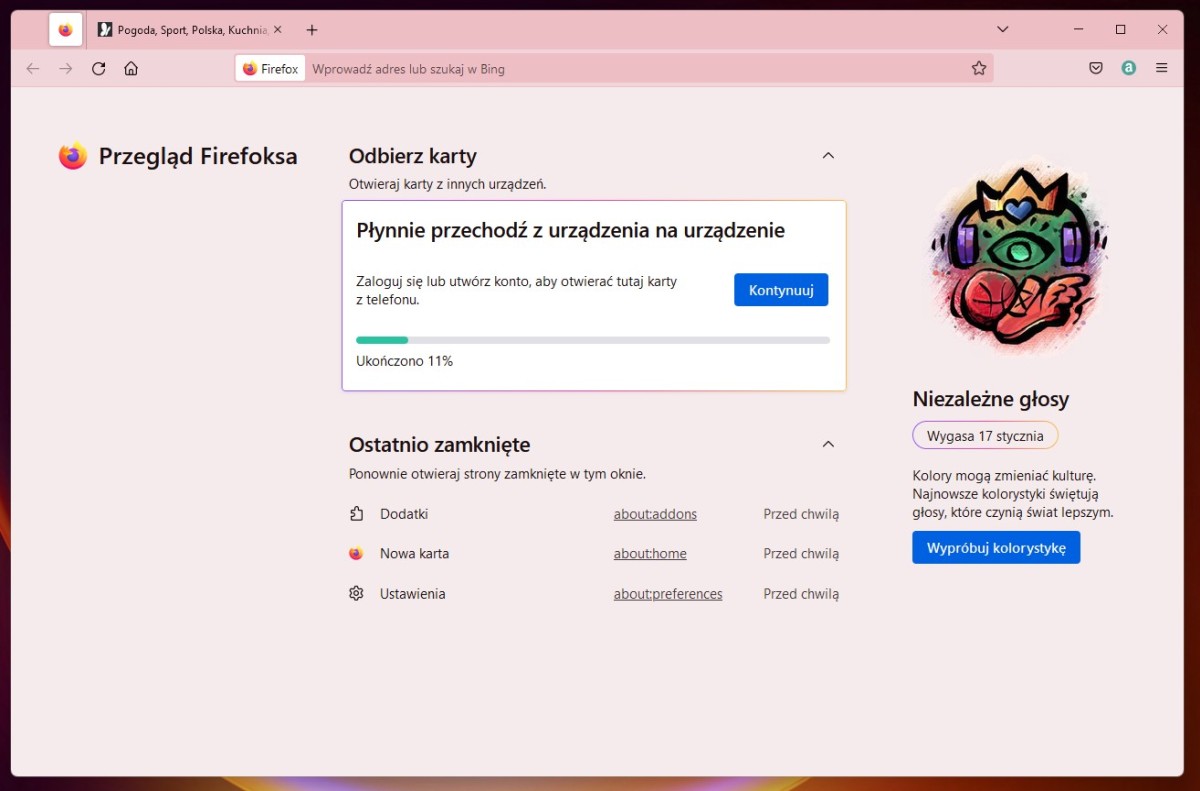1200x791 pixels.
Task: Click the gear icon beside Ustawienia
Action: [x=355, y=593]
